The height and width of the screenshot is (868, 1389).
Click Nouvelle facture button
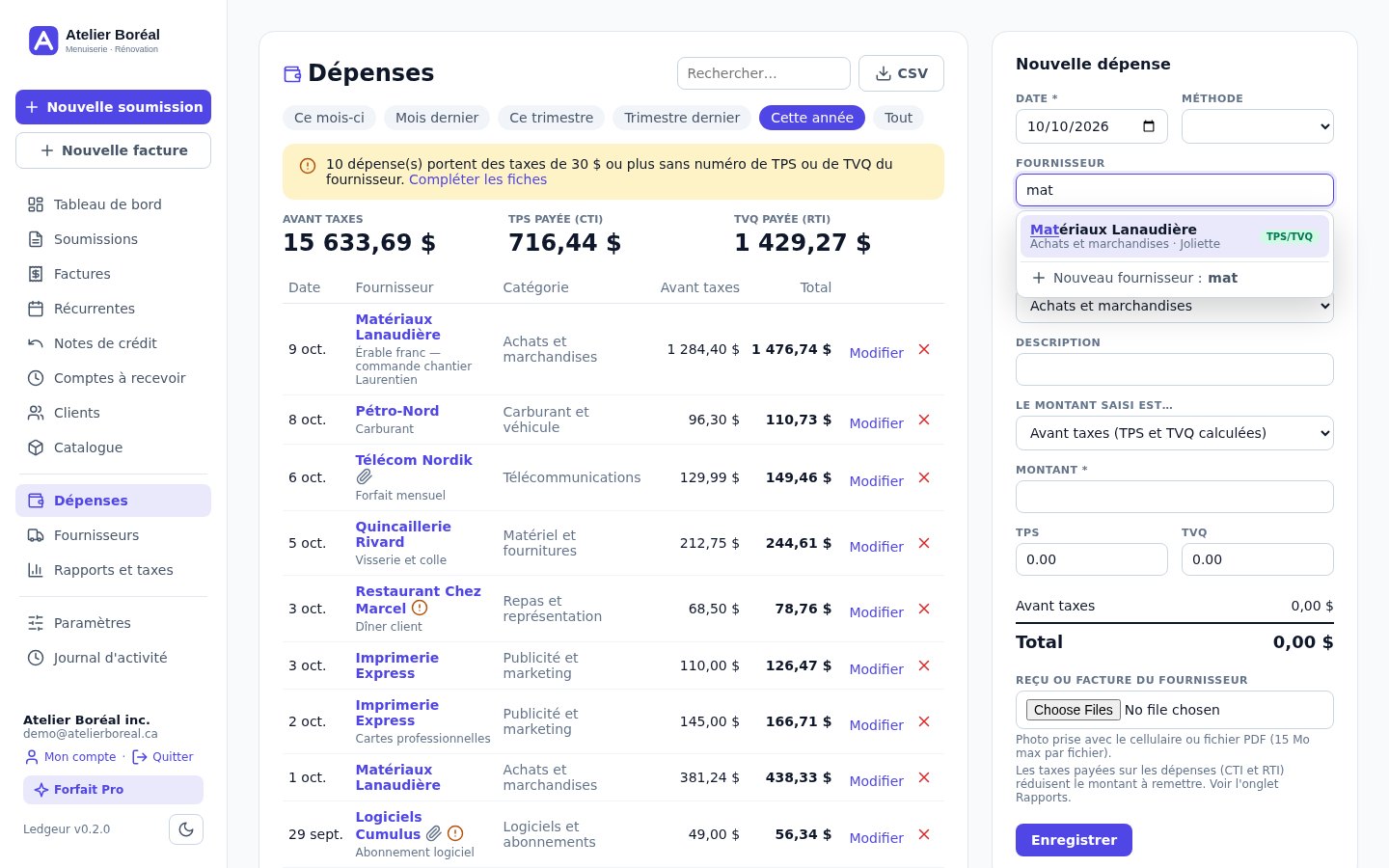tap(113, 150)
